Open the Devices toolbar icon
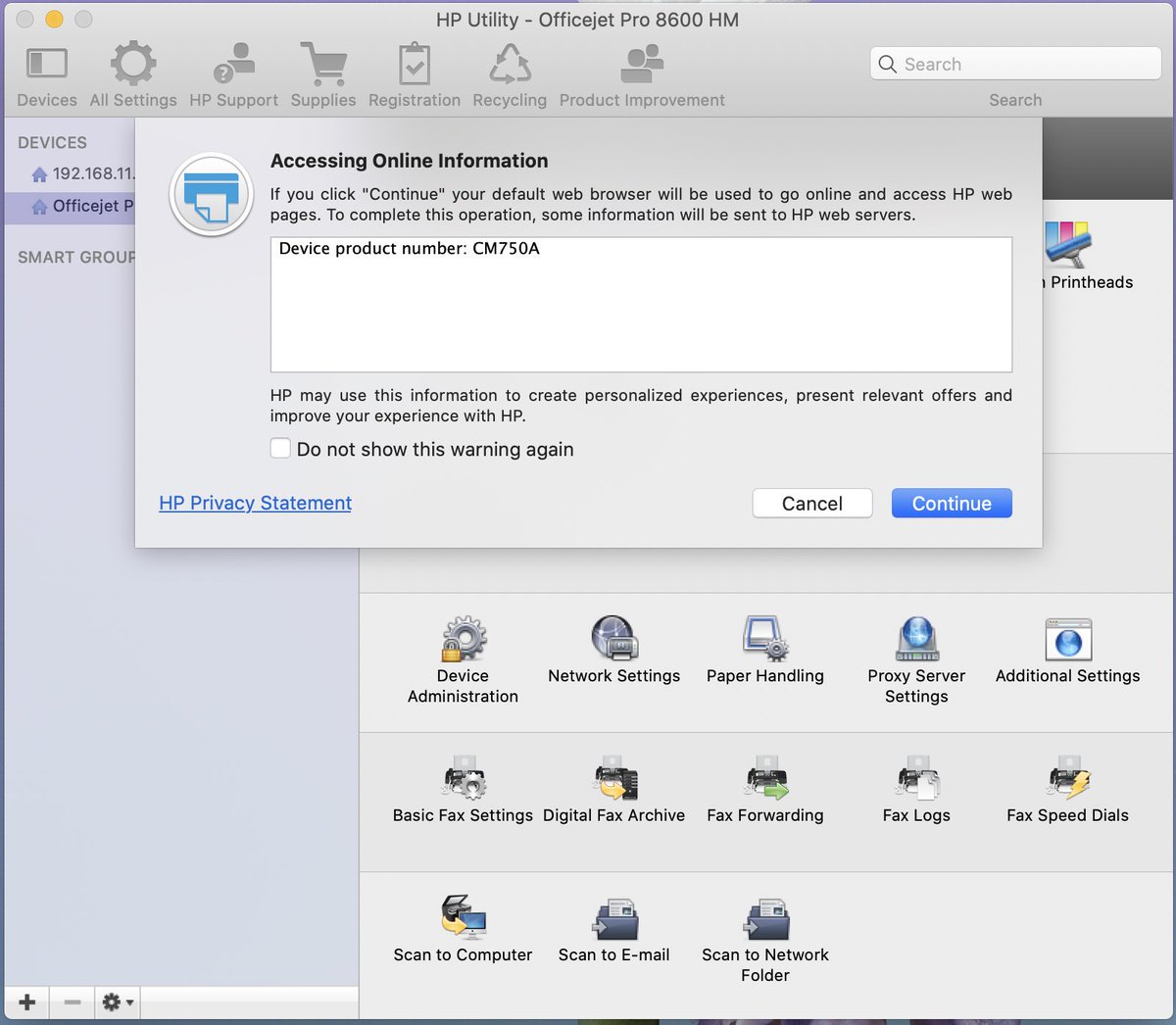 pos(46,65)
